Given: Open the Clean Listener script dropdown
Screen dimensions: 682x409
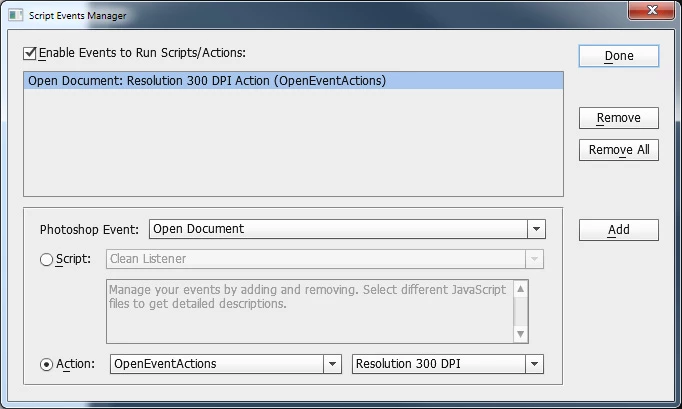Looking at the screenshot, I should tap(325, 259).
